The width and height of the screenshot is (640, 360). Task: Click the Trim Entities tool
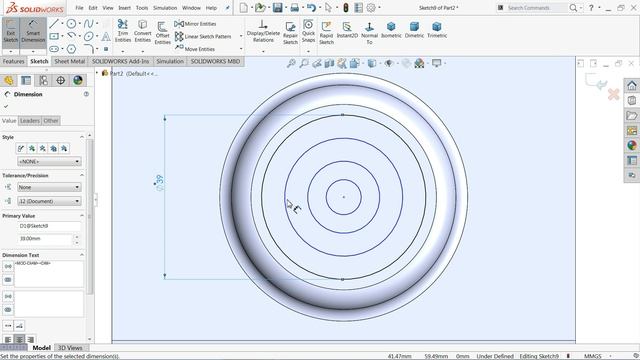pyautogui.click(x=122, y=31)
